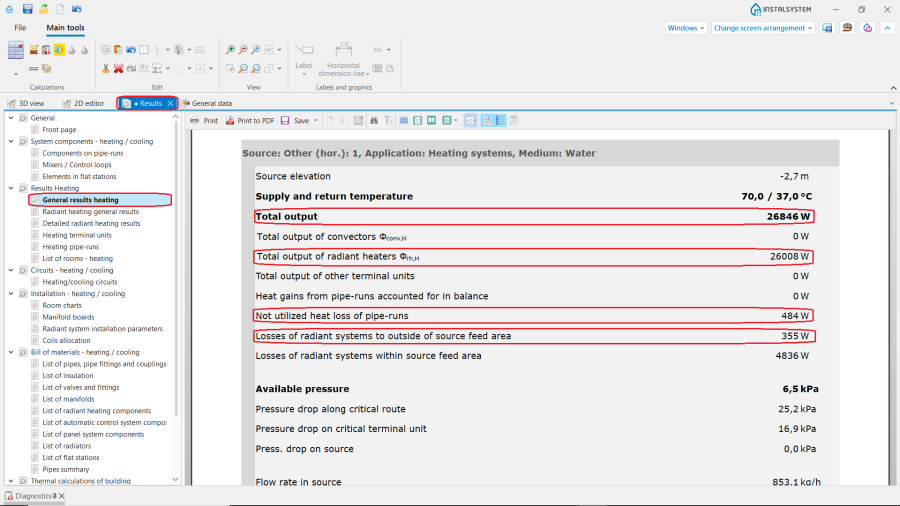Open the Pipes summary report

[66, 469]
